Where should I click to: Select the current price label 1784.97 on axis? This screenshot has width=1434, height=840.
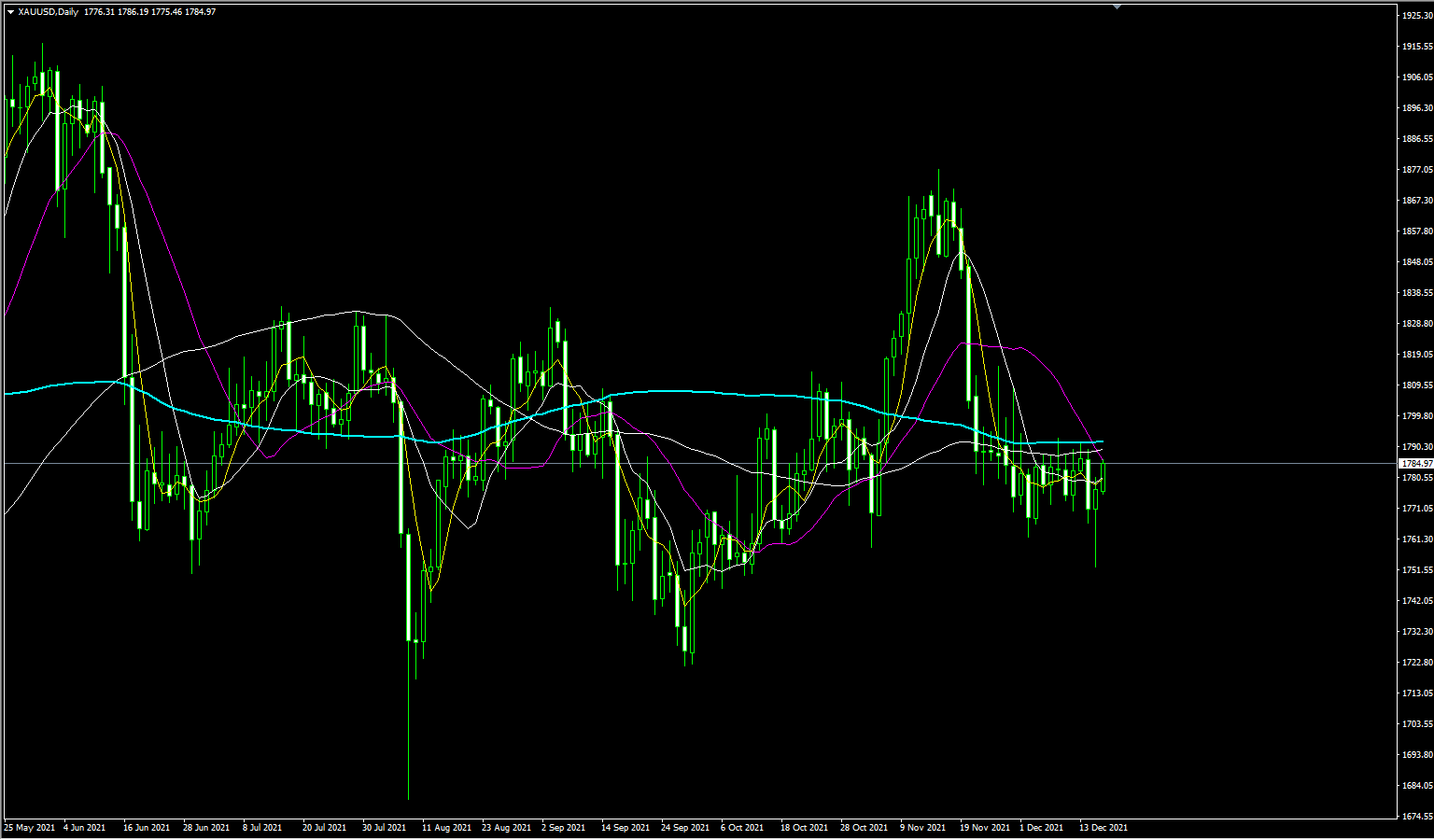click(x=1416, y=464)
